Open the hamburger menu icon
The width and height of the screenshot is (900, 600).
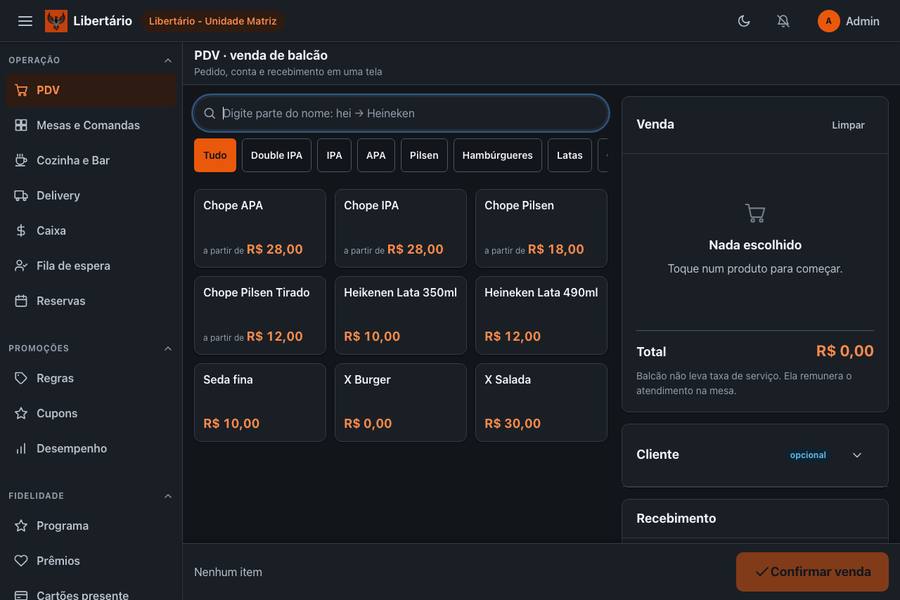coord(25,21)
